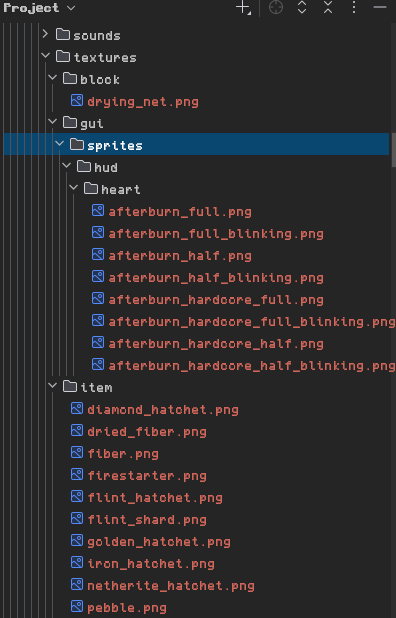Select the firestarter.png file
This screenshot has height=618, width=396.
pos(147,476)
